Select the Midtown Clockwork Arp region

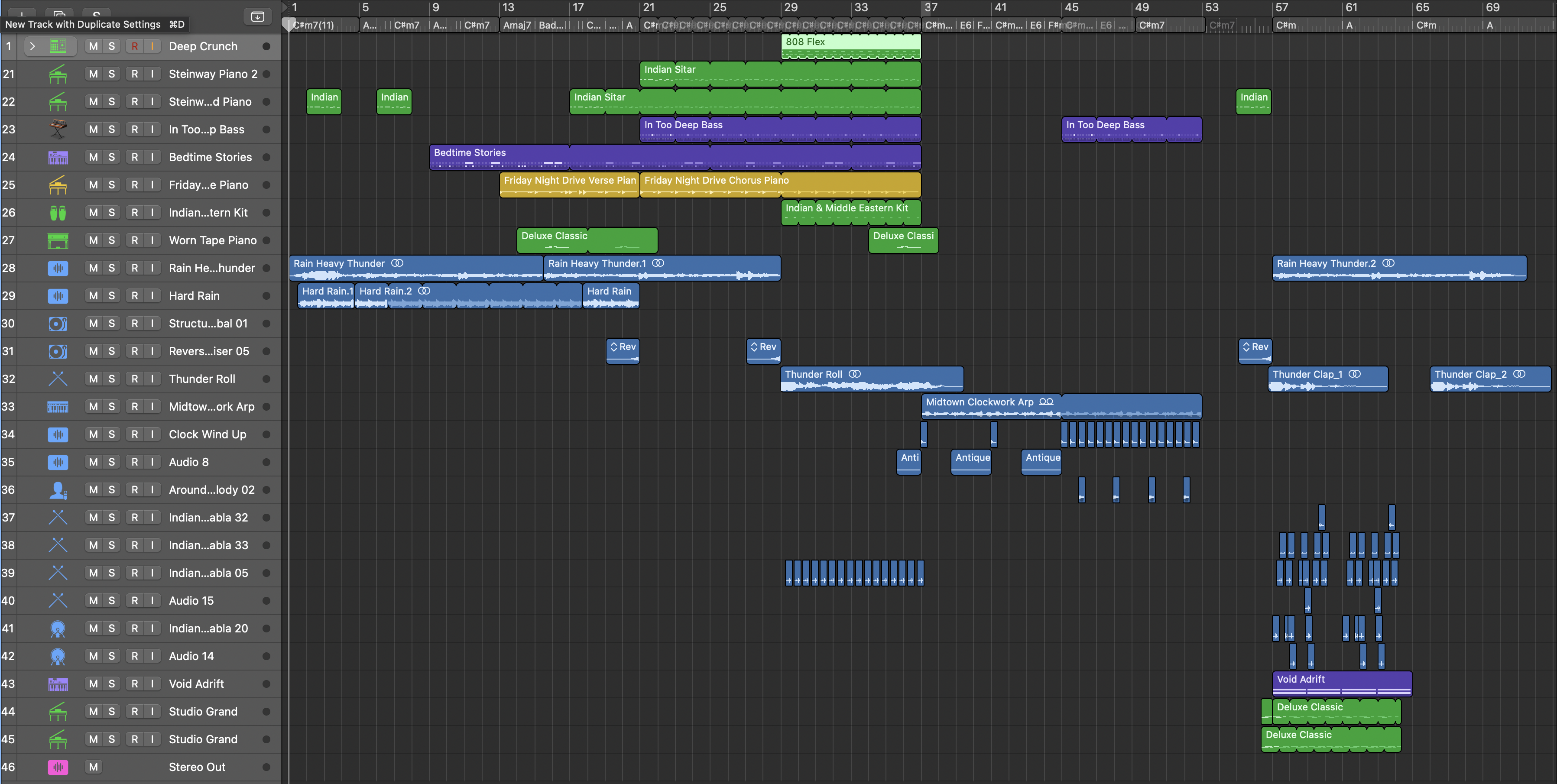tap(1061, 407)
